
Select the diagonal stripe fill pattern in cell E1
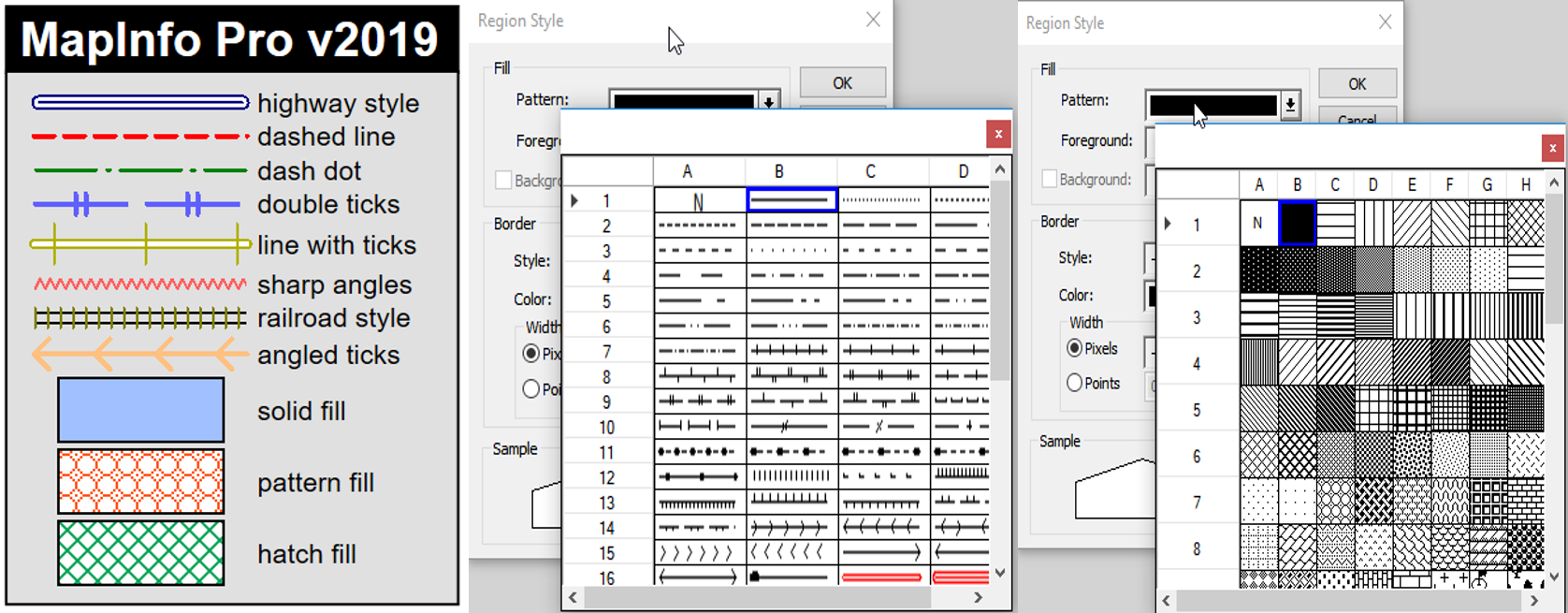pyautogui.click(x=1411, y=224)
